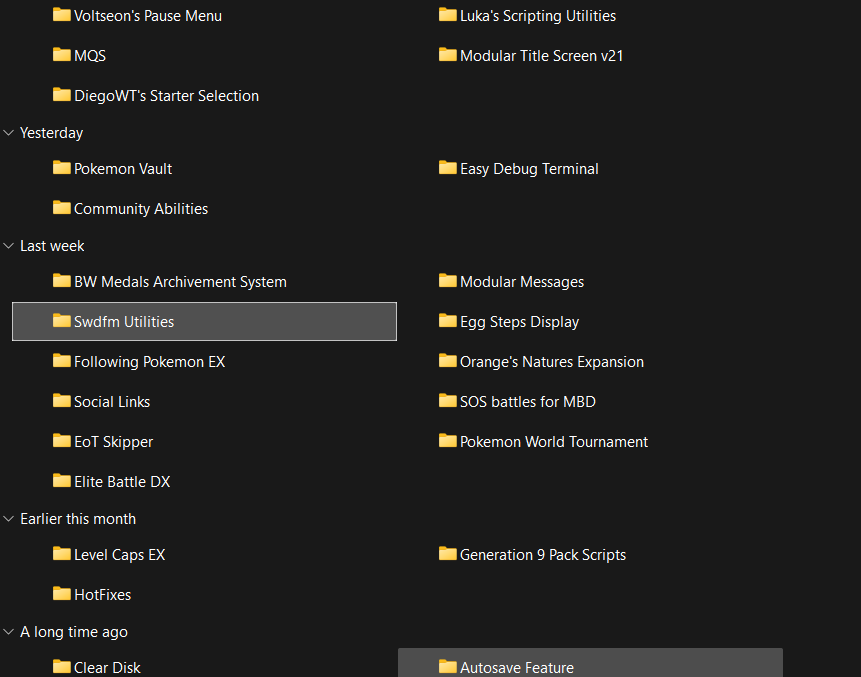Image resolution: width=861 pixels, height=677 pixels.
Task: Select Generation 9 Pack Scripts folder
Action: (542, 555)
